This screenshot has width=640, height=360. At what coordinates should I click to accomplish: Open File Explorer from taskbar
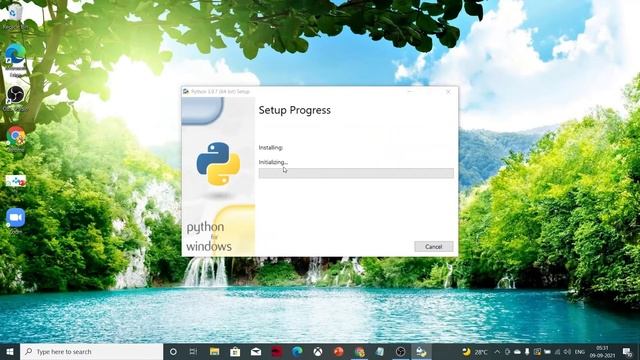(214, 351)
